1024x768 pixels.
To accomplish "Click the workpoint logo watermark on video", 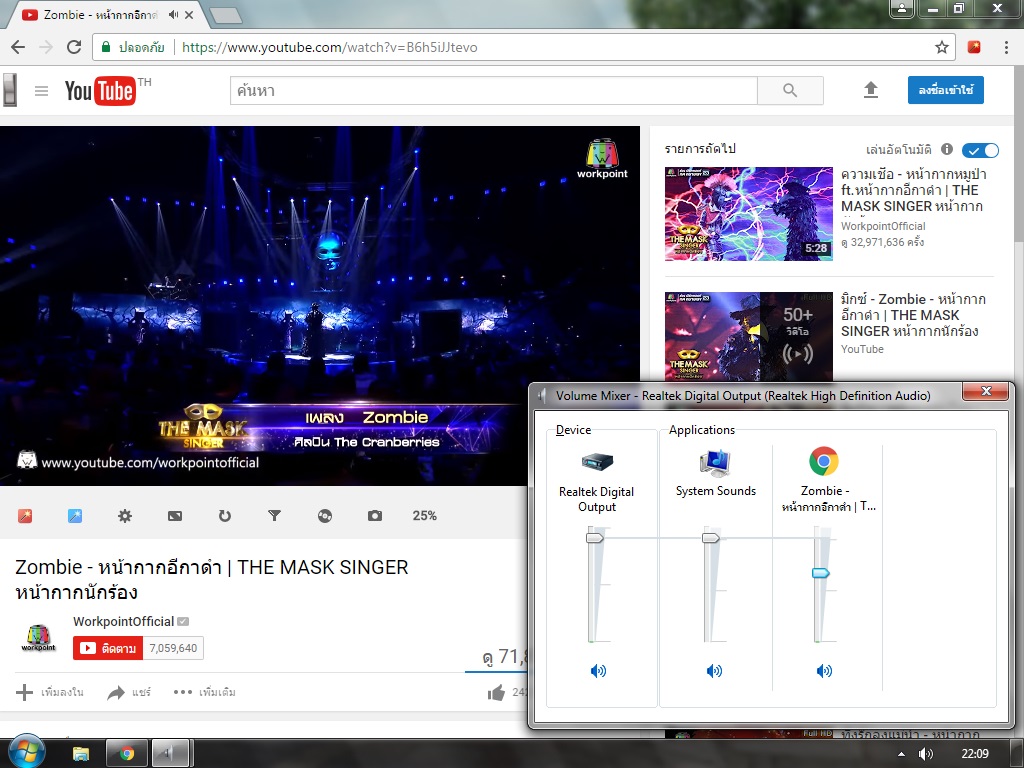I will pos(601,158).
